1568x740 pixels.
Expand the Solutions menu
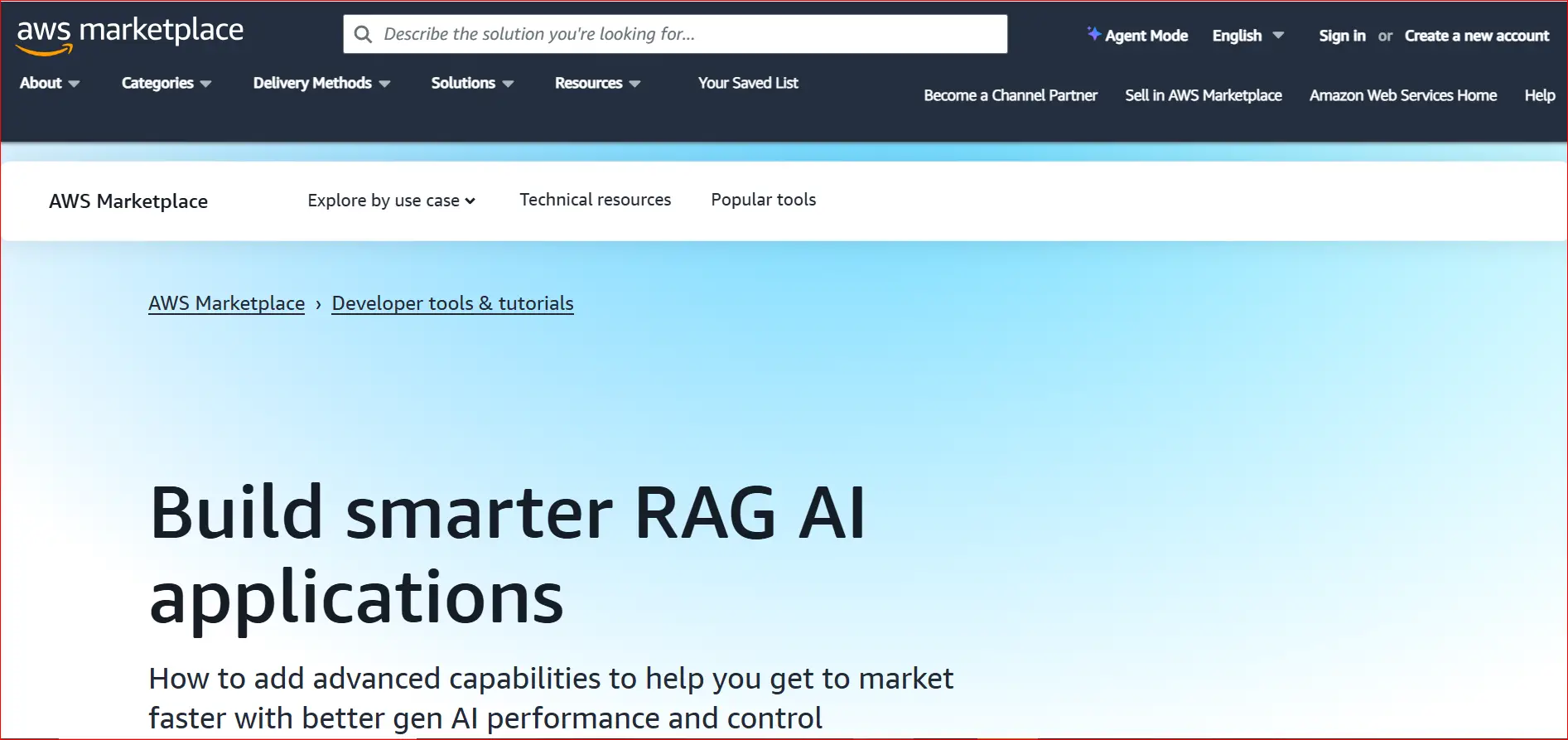click(472, 83)
